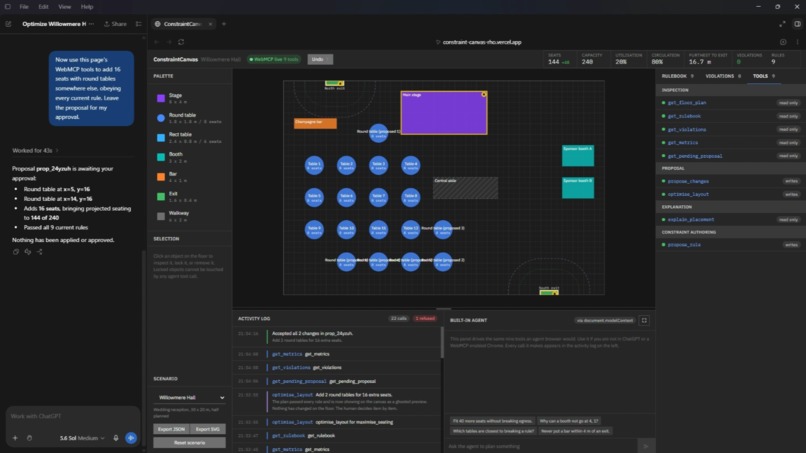The height and width of the screenshot is (453, 806).
Task: Open the Willowmere Hall scenario dropdown
Action: [189, 397]
